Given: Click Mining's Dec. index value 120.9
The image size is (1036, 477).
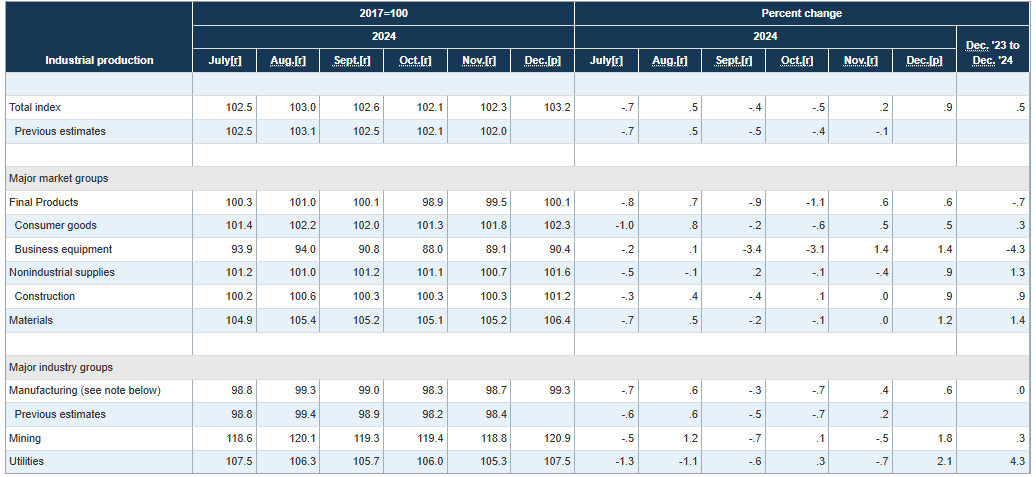Looking at the screenshot, I should tap(554, 438).
